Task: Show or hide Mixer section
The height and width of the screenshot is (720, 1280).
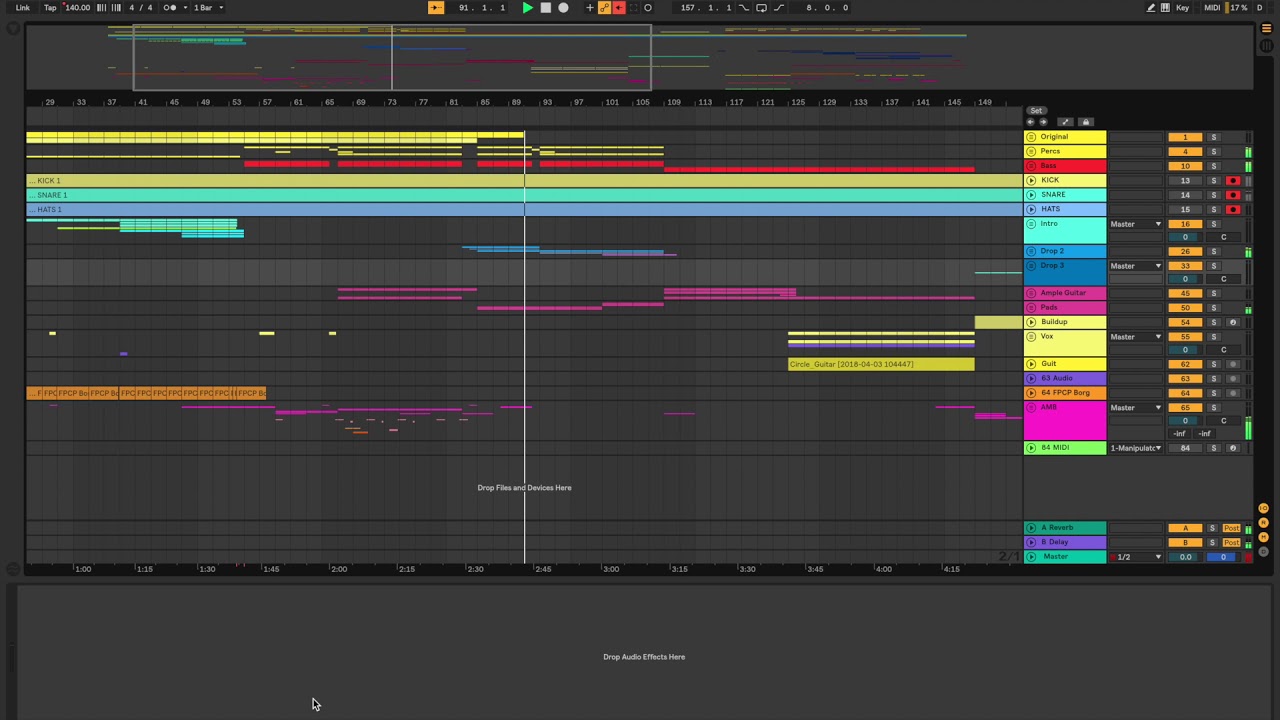Action: click(x=1263, y=537)
